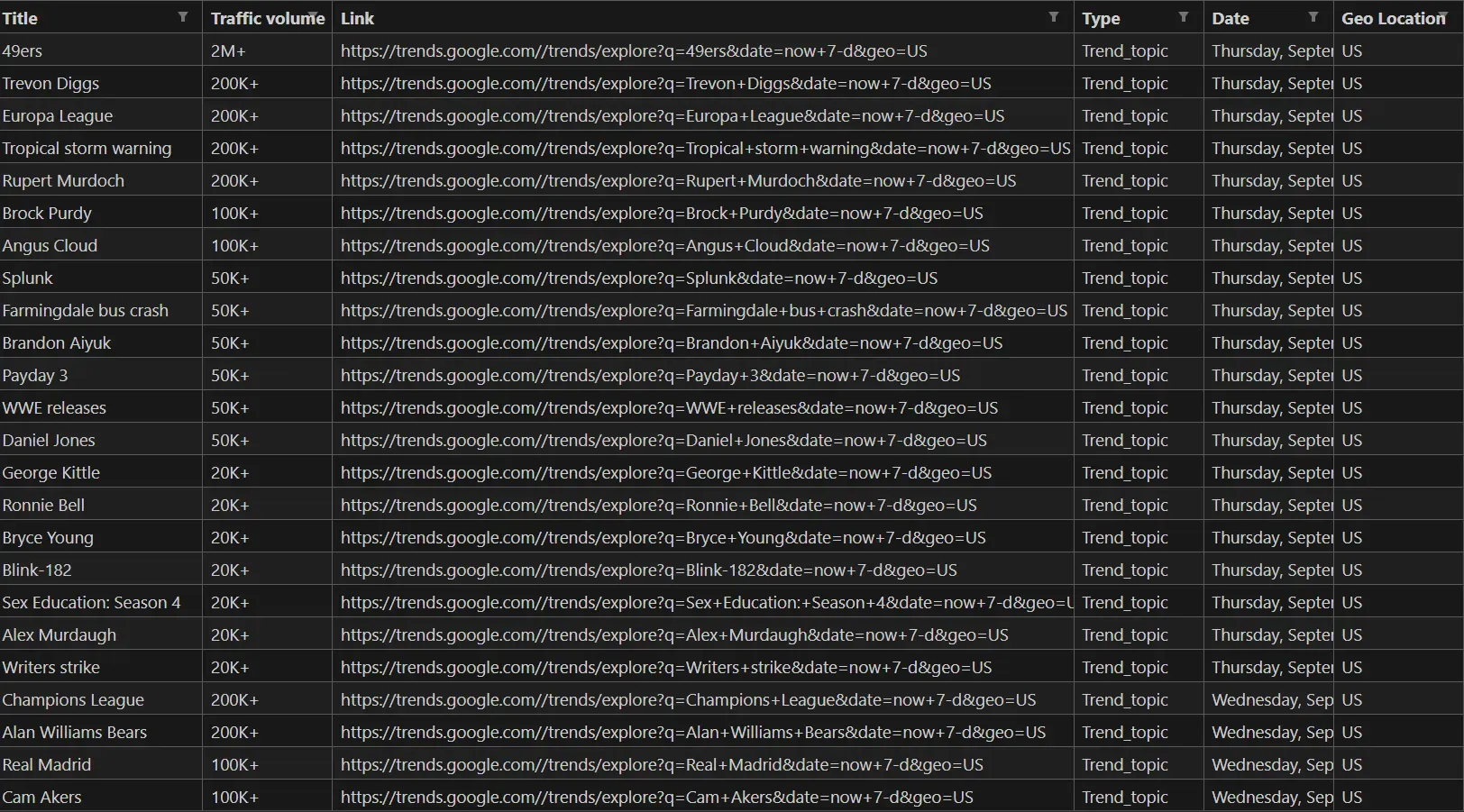Click the Type column filter icon
The height and width of the screenshot is (812, 1464).
1183,17
